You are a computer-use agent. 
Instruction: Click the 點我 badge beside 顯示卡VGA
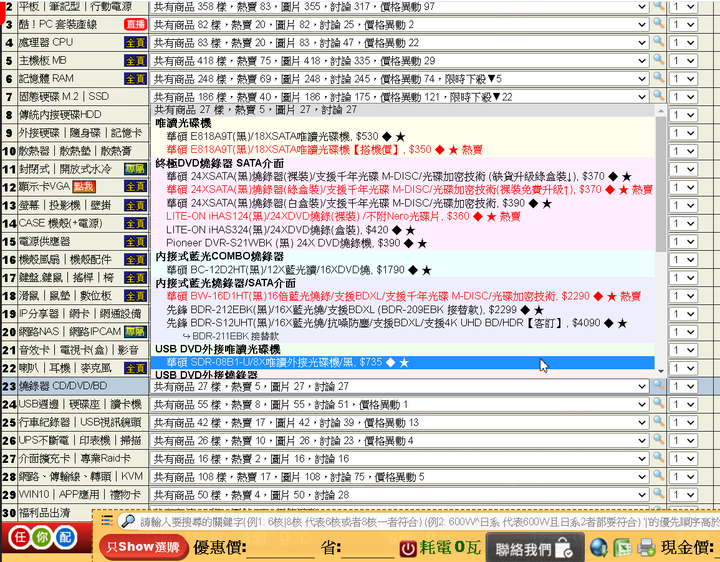pyautogui.click(x=84, y=187)
